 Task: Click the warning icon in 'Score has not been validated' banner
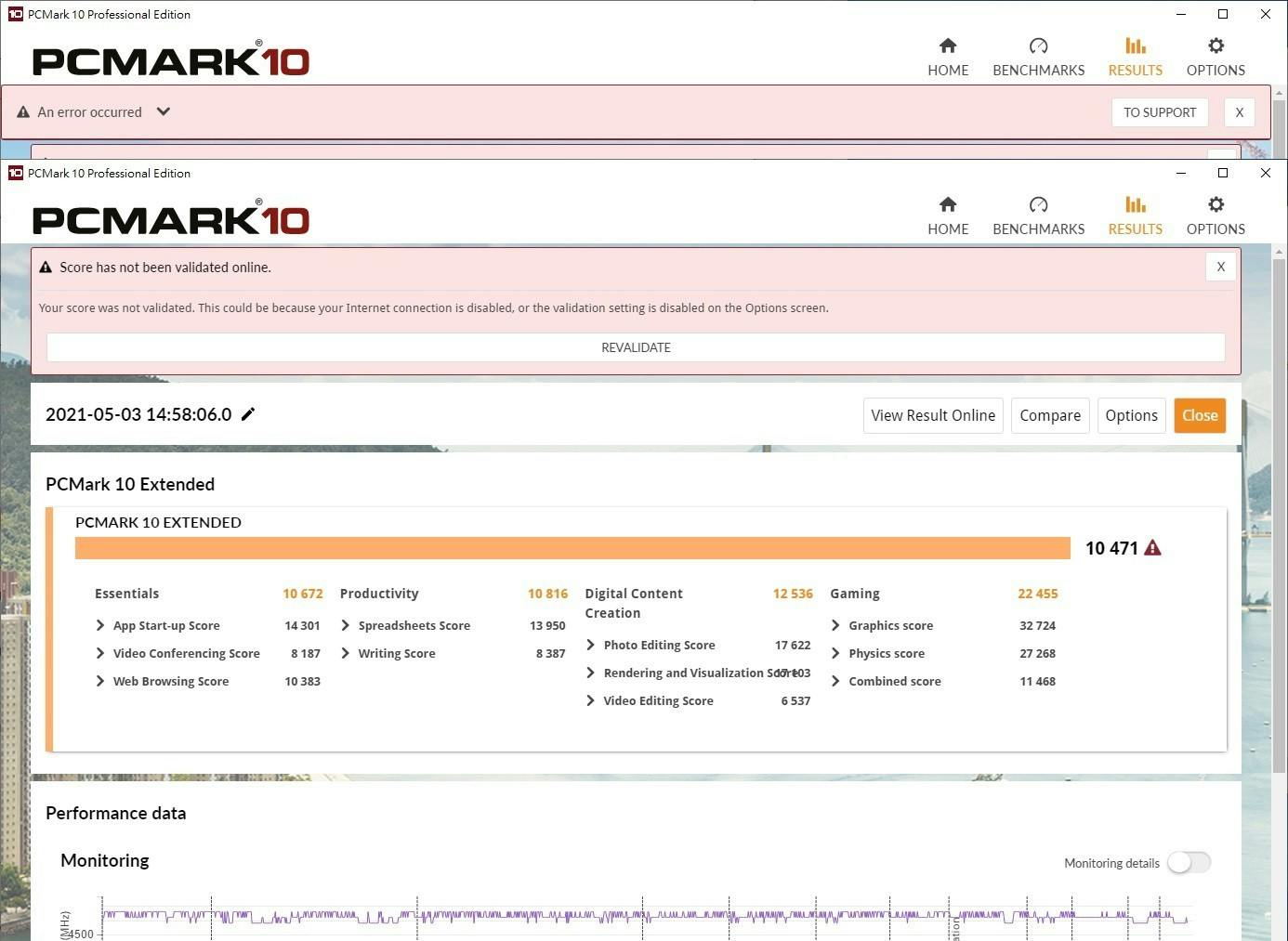coord(46,267)
